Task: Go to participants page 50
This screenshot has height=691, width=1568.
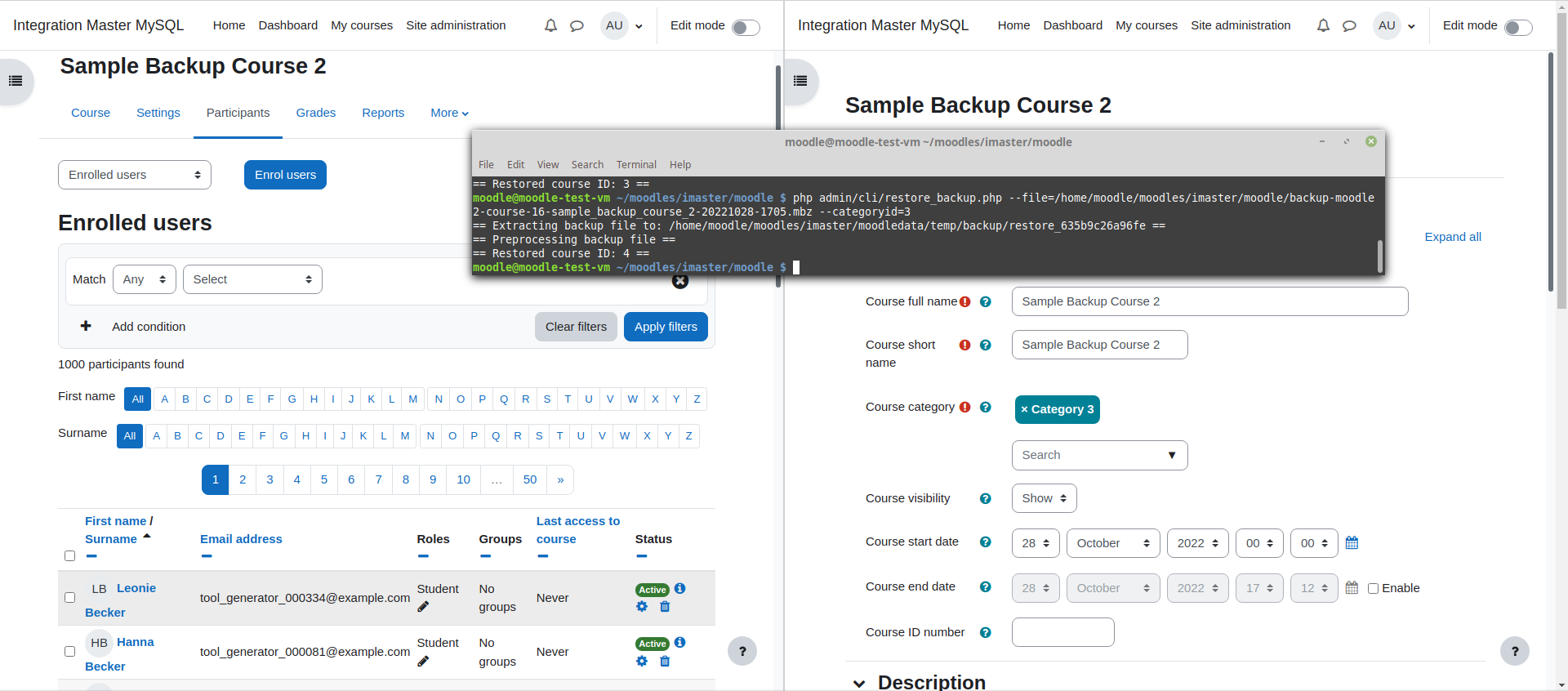Action: (x=530, y=479)
